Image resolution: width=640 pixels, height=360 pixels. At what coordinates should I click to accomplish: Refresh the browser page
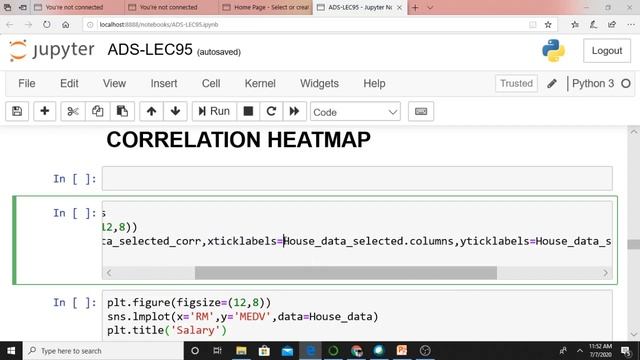(47, 24)
